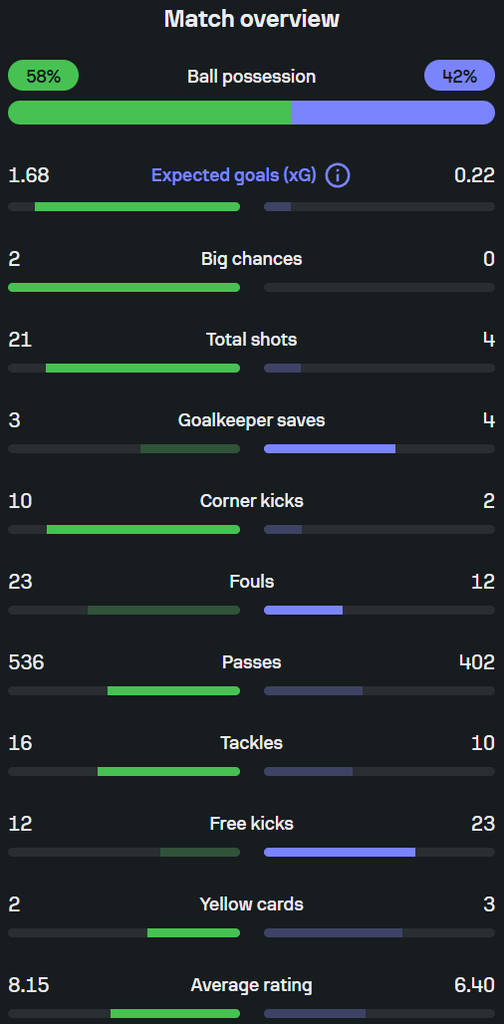Click the green Tackles bar
This screenshot has height=1024, width=504.
click(x=168, y=771)
